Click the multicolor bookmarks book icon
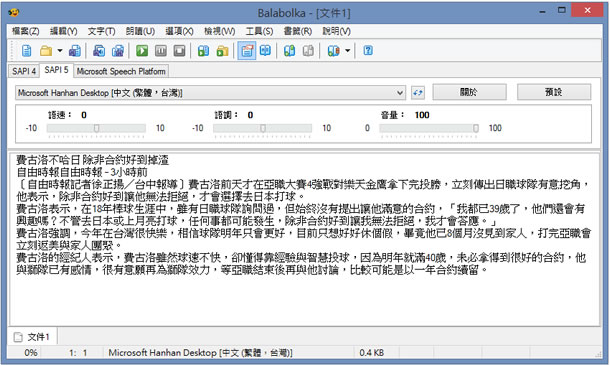610x365 pixels. 333,51
